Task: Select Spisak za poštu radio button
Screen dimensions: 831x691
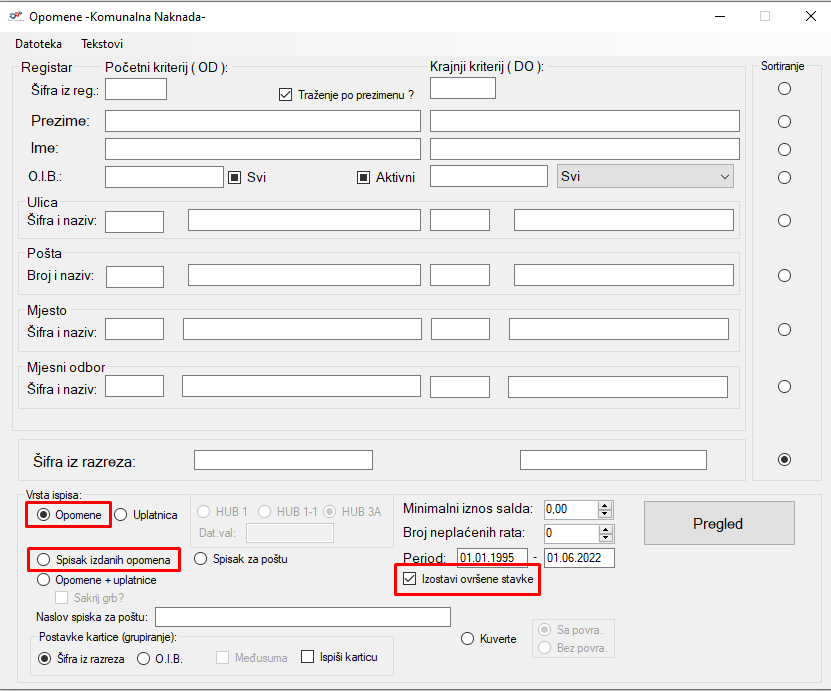Action: (x=200, y=559)
